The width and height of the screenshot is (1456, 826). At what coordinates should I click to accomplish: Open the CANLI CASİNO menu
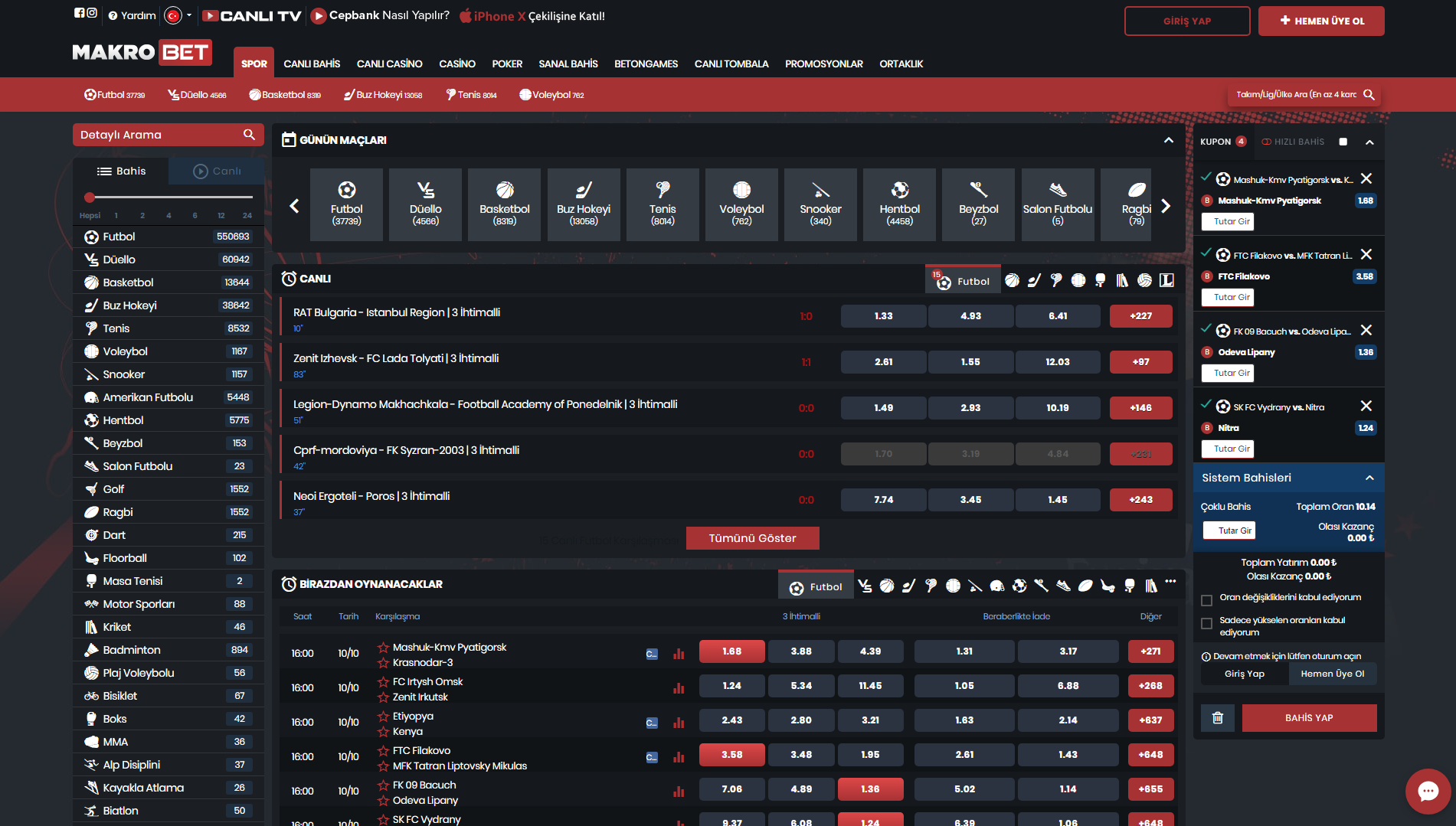[x=389, y=64]
